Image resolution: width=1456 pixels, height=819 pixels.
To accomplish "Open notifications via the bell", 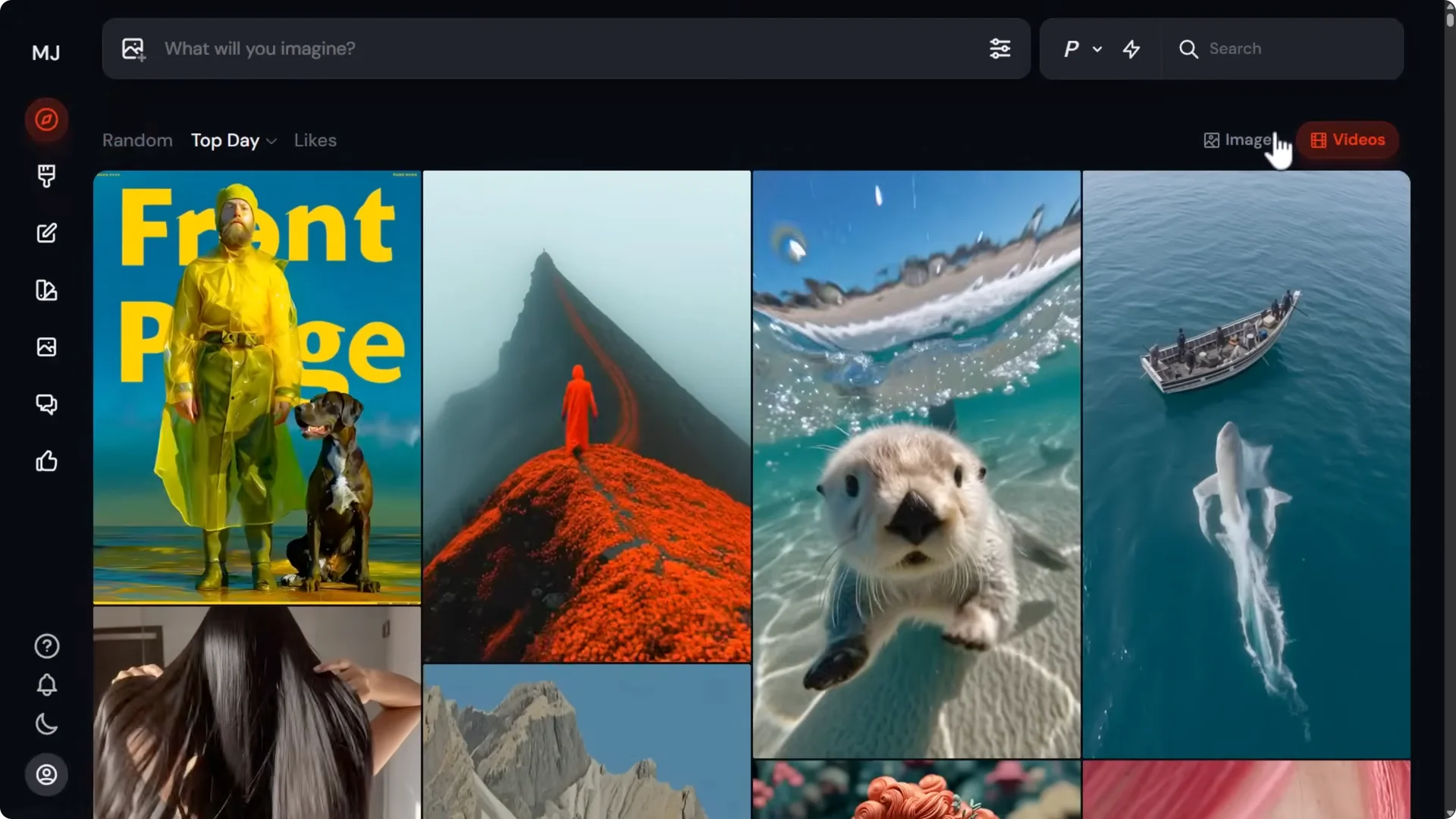I will pyautogui.click(x=46, y=686).
